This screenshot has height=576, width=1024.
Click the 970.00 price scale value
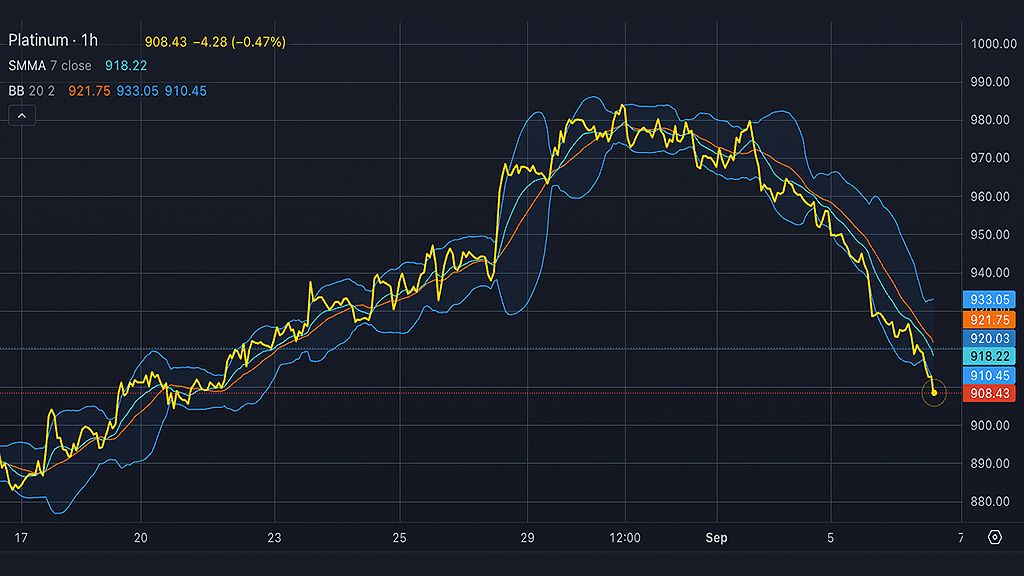(990, 158)
